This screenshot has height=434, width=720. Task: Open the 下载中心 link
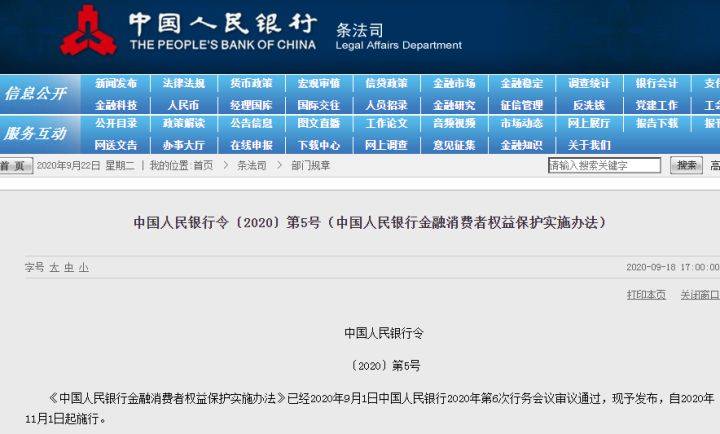[x=319, y=145]
